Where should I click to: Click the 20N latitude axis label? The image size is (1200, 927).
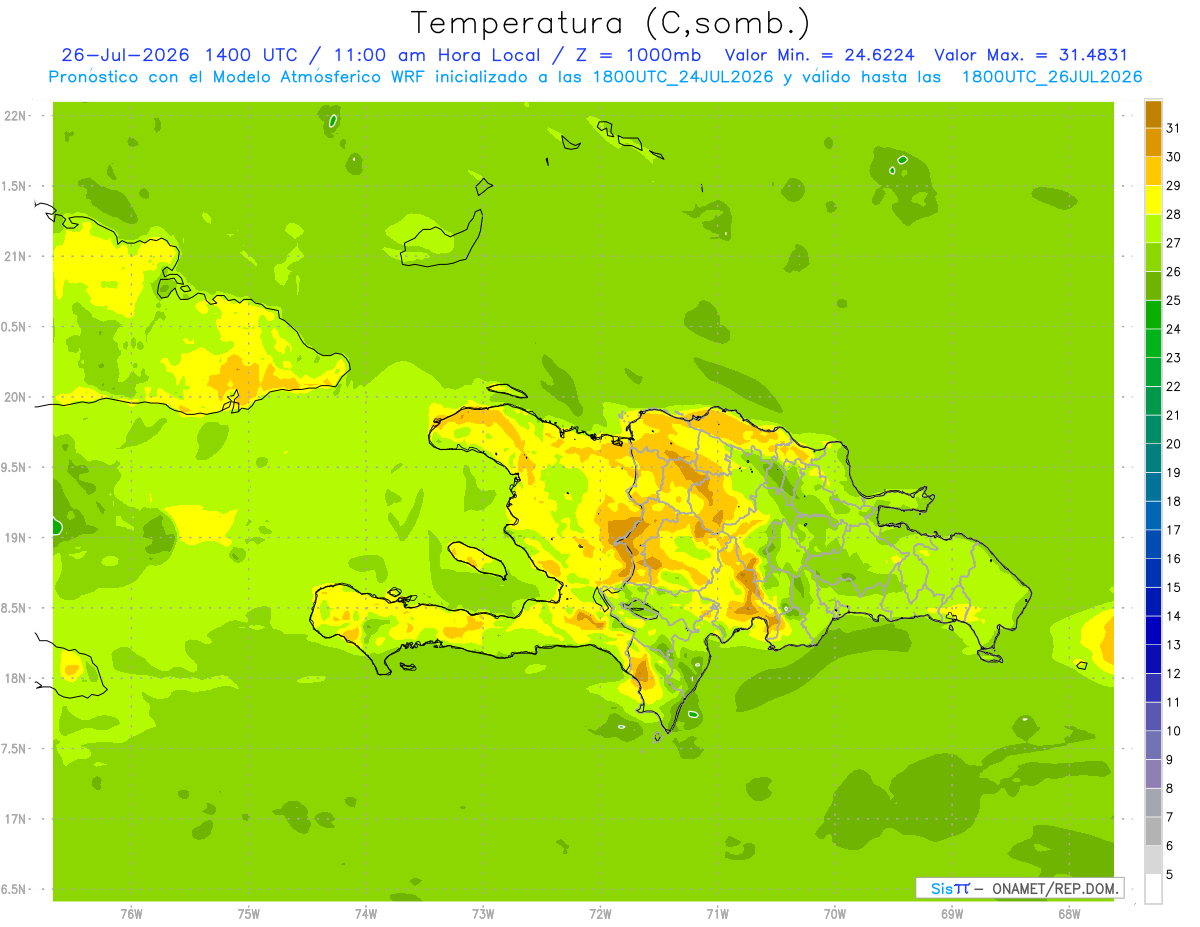[x=17, y=397]
